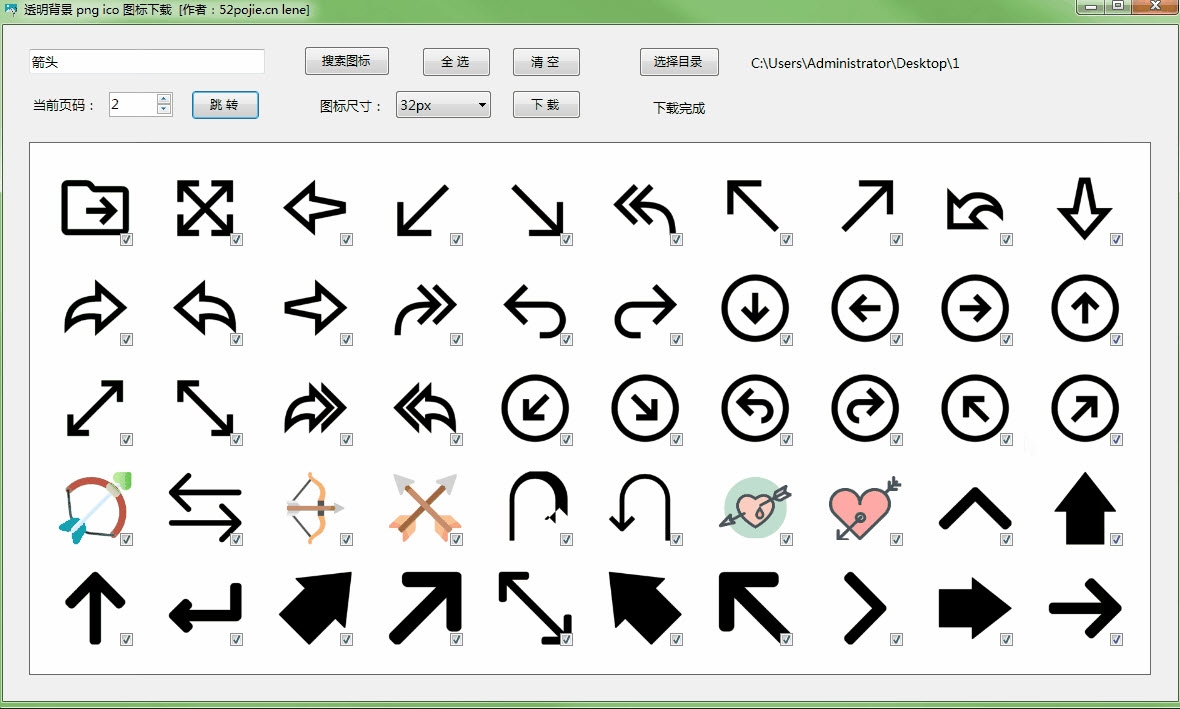The height and width of the screenshot is (709, 1180).
Task: Decrease page number with down spinner arrow
Action: tap(164, 110)
